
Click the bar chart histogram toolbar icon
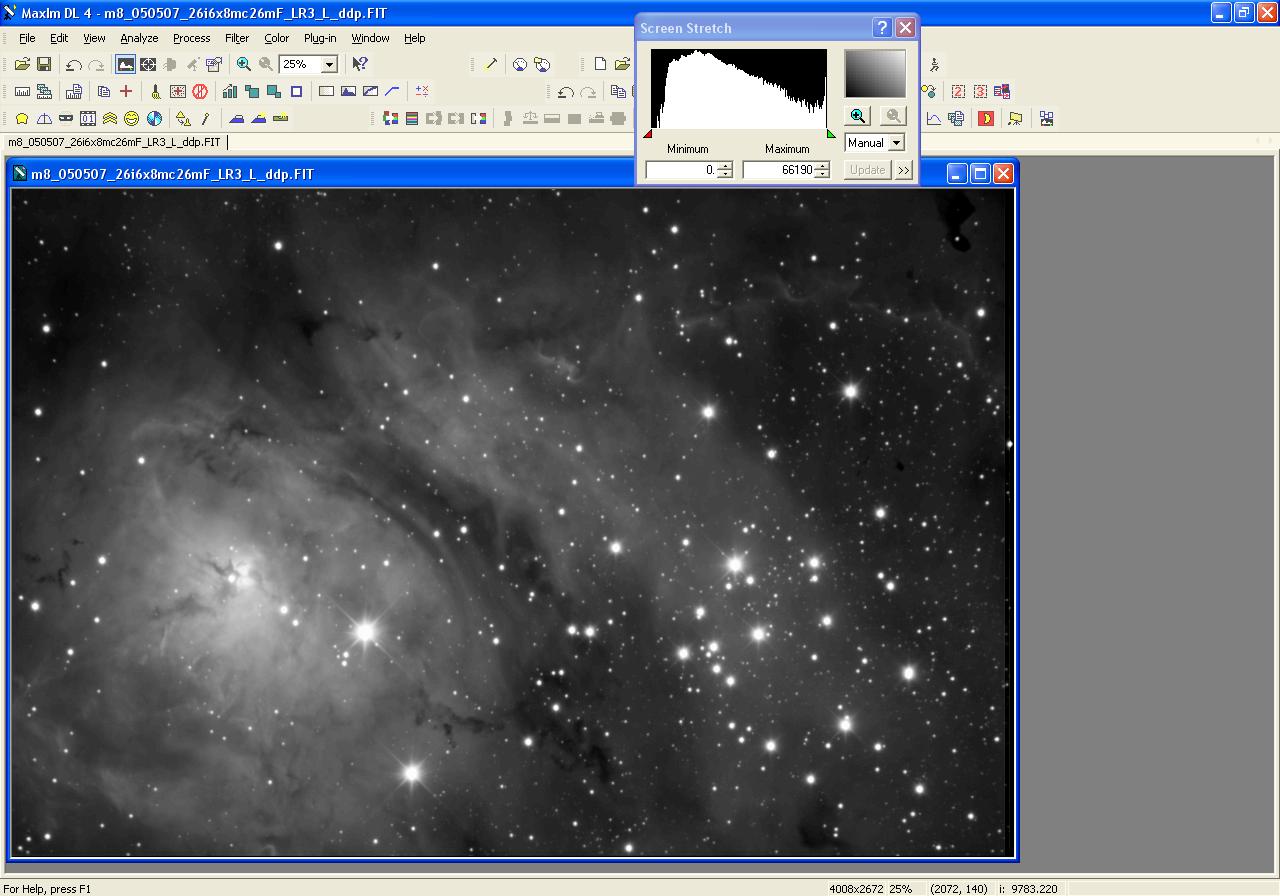pos(230,91)
